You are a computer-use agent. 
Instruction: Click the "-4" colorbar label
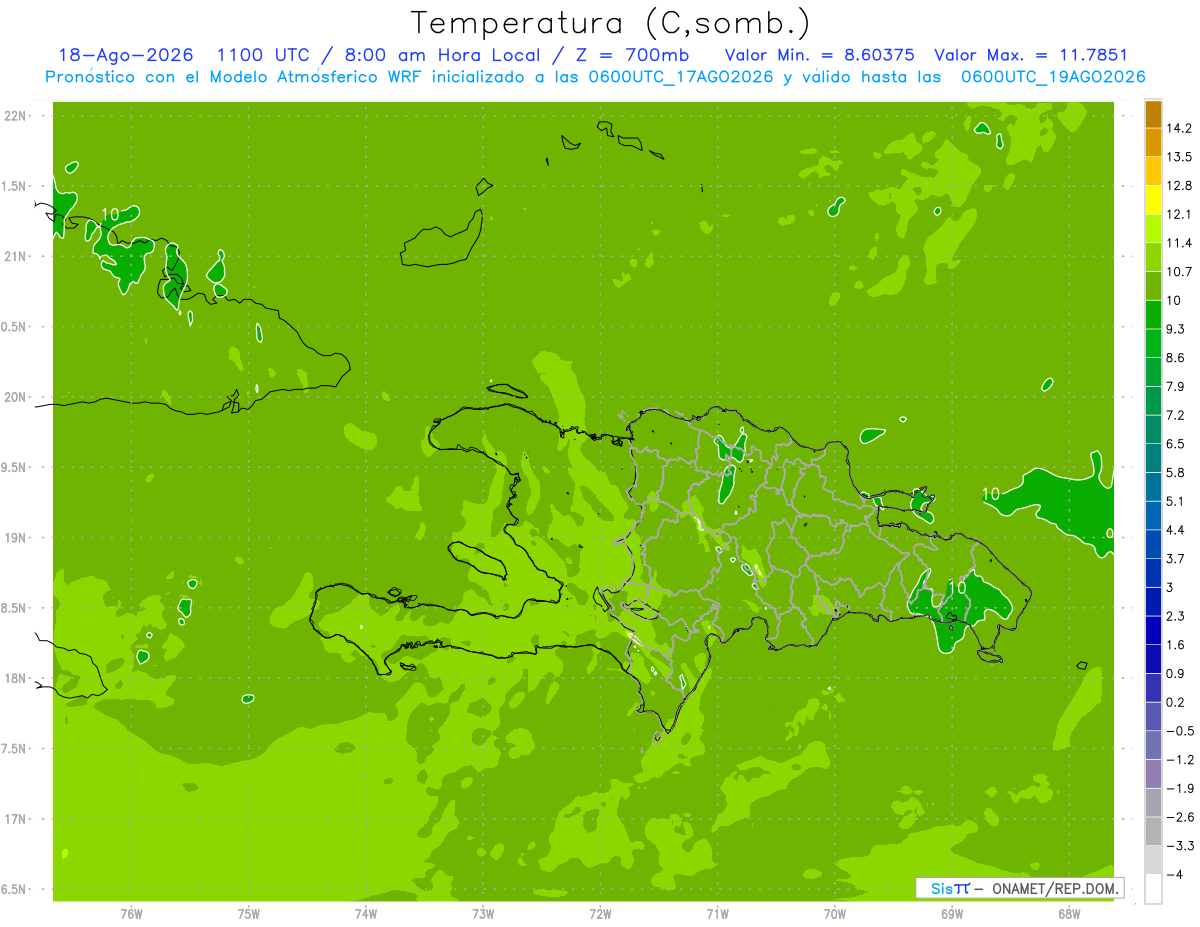coord(1174,875)
